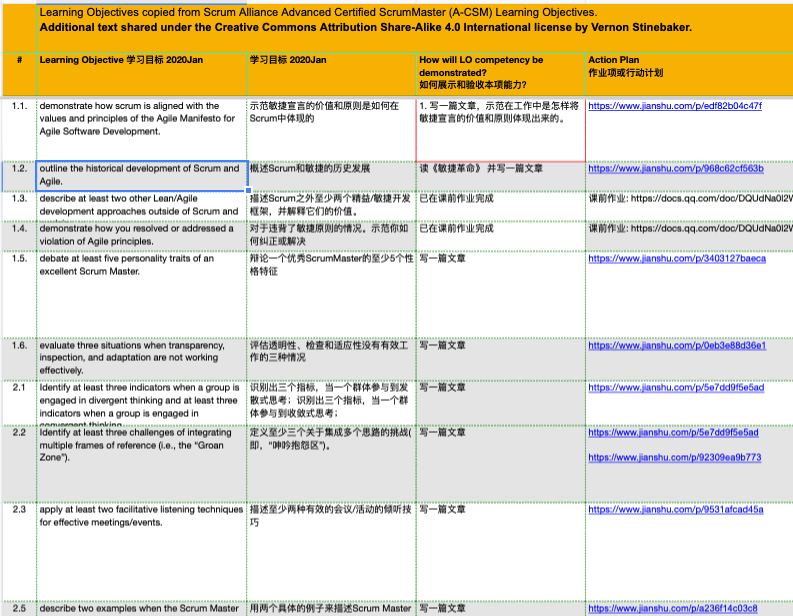Select cell '辩论一个优秀ScrumMaster的至少5个性格特征'
Viewport: 793px width, 616px height.
[331, 295]
